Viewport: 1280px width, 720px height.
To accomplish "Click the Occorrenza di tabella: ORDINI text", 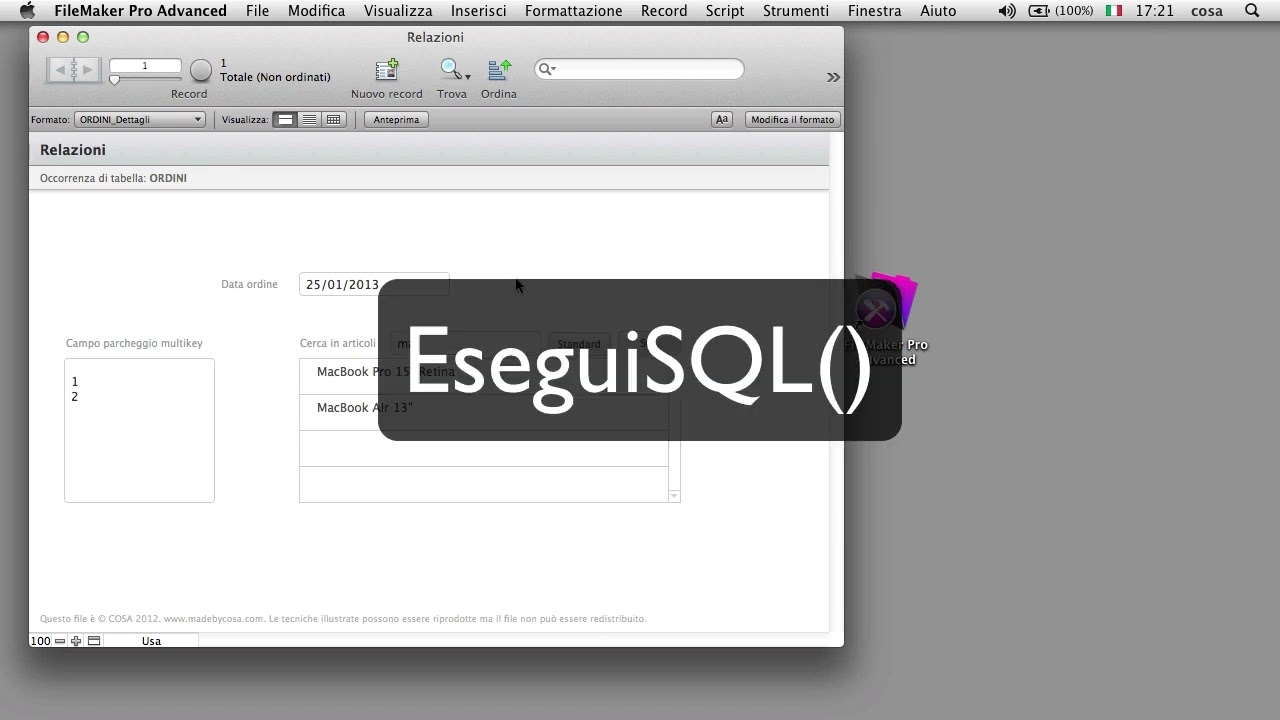I will click(113, 178).
